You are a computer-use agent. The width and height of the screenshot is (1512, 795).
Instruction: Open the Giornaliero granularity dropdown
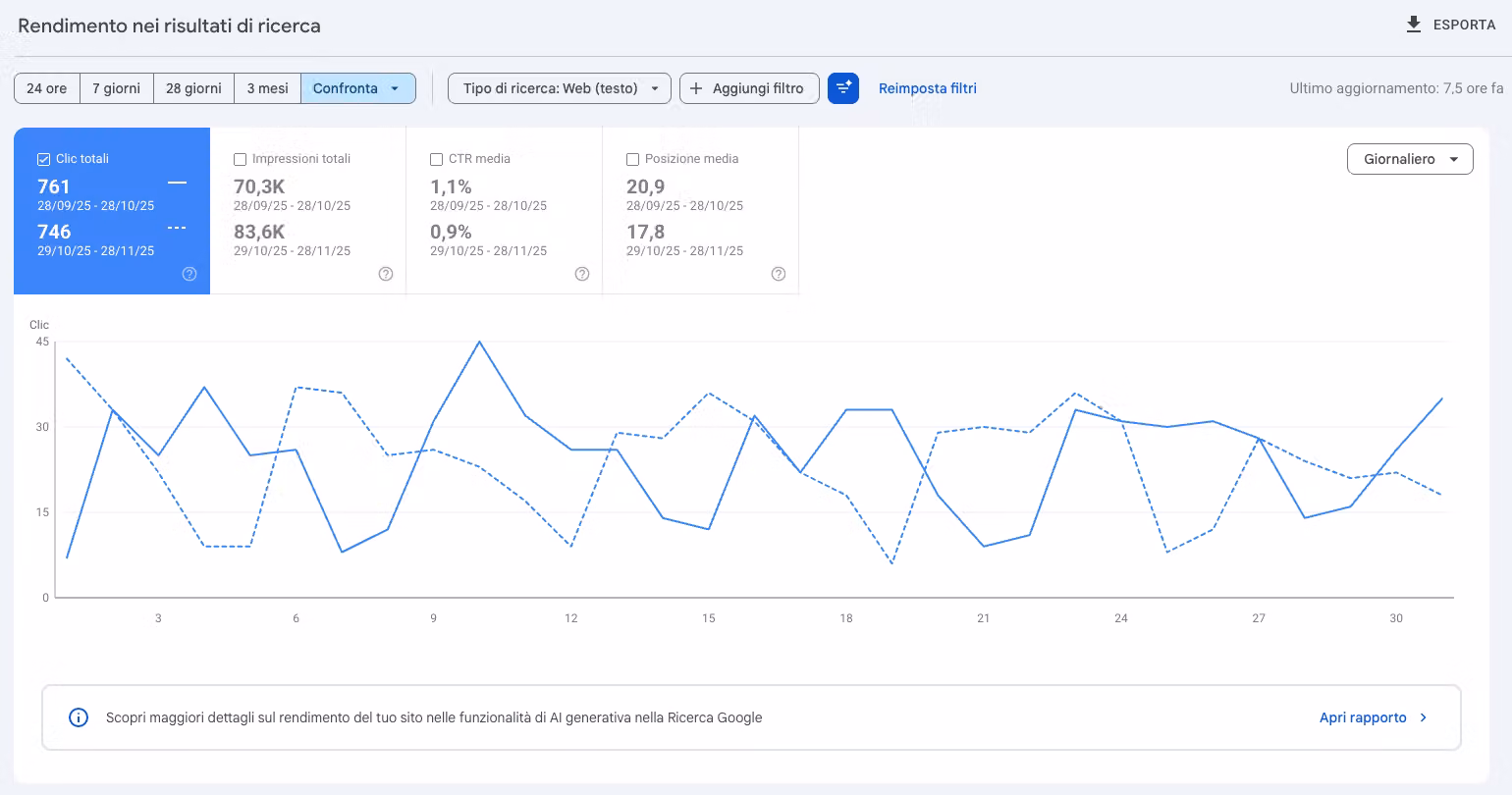point(1410,159)
